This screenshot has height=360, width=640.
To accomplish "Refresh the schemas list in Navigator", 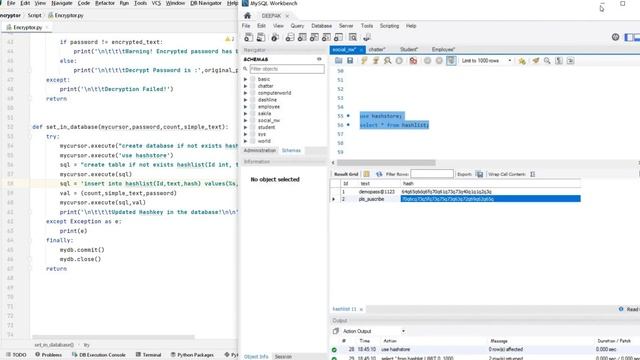I will pyautogui.click(x=319, y=59).
